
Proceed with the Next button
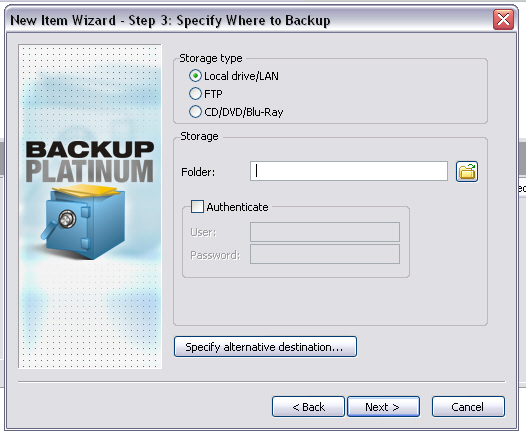point(383,407)
